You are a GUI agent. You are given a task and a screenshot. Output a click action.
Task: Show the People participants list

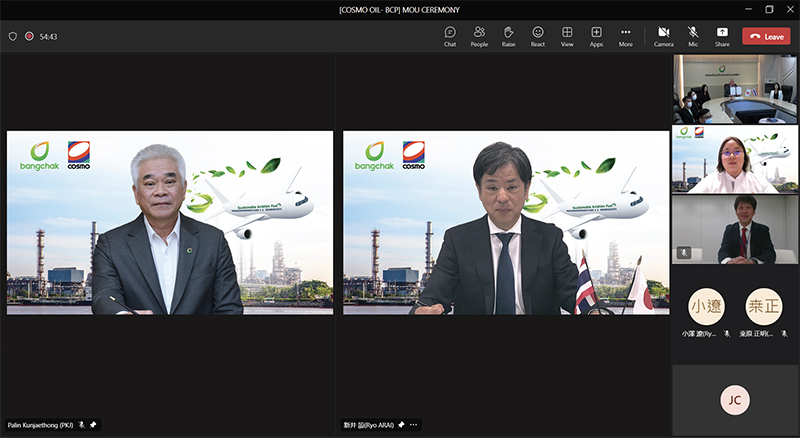(479, 36)
